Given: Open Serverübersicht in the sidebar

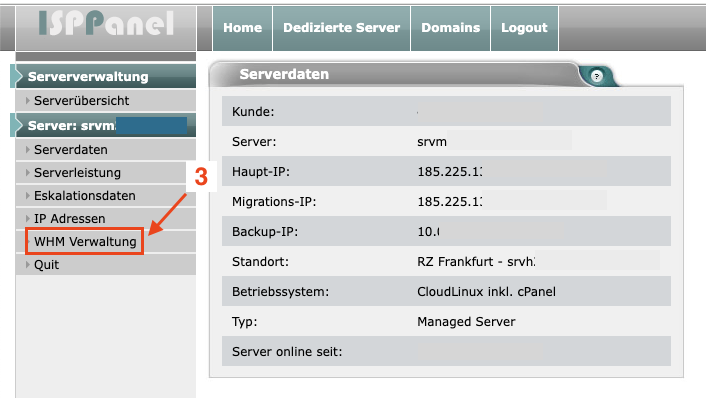Looking at the screenshot, I should (81, 100).
